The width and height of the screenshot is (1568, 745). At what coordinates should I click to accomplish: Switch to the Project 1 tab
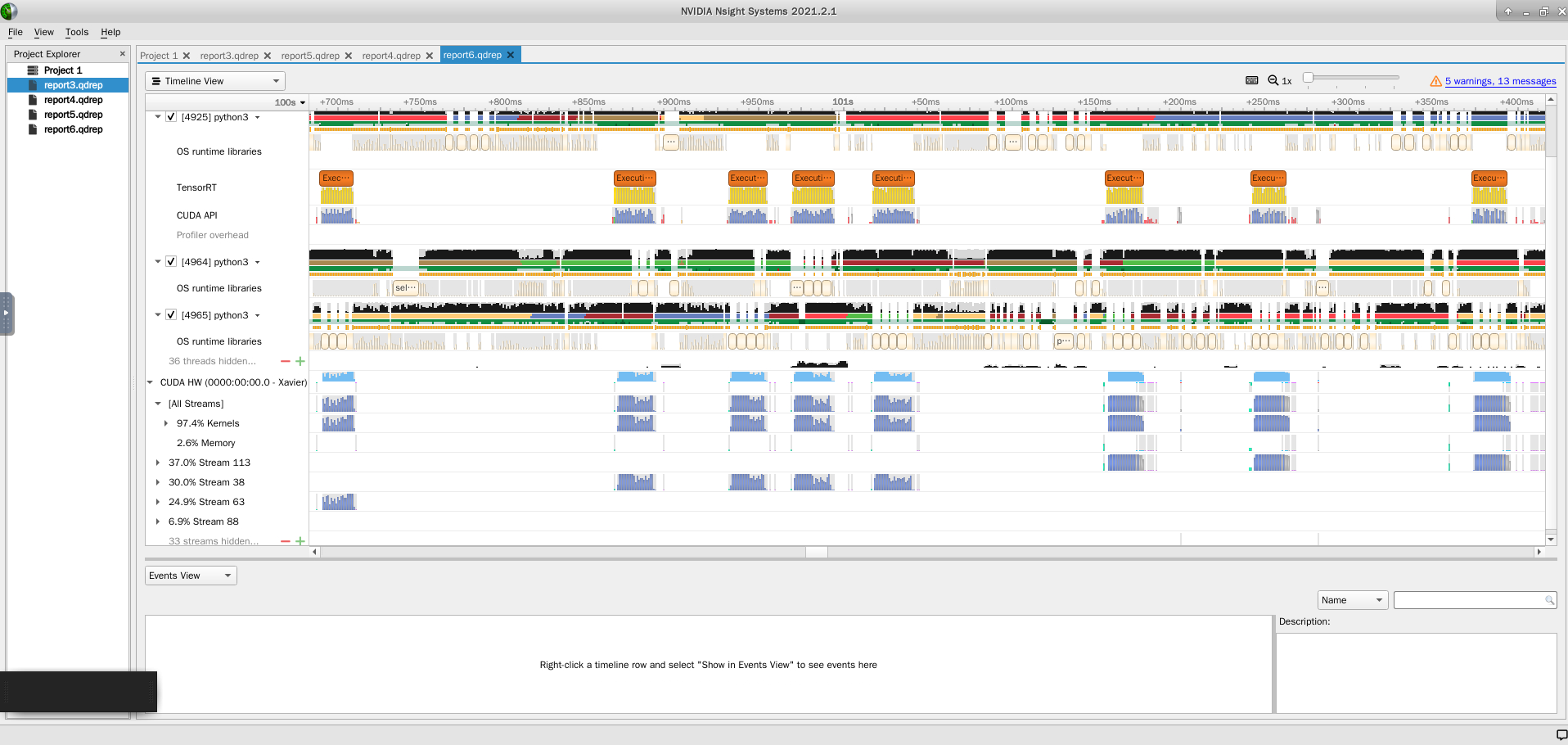(x=159, y=56)
